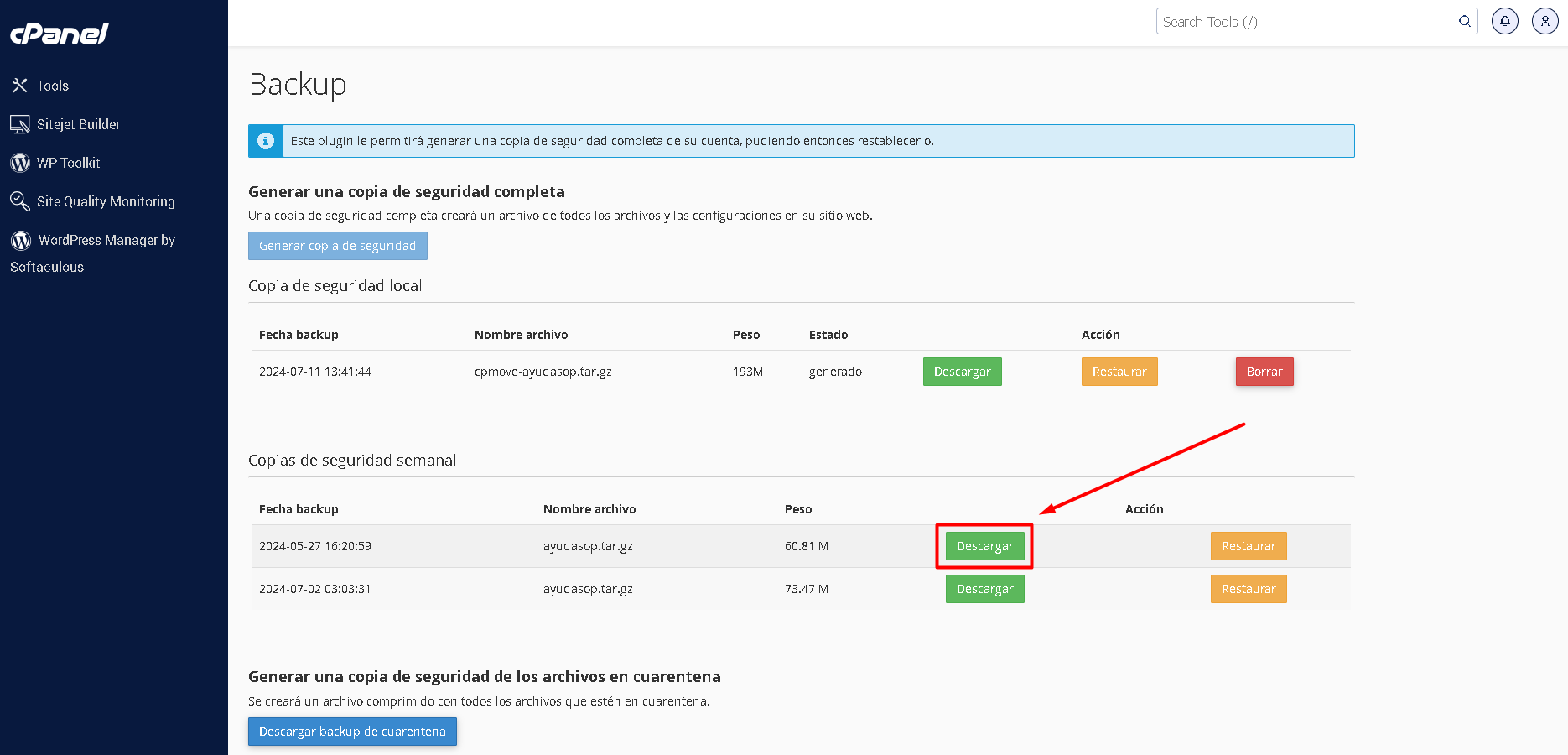Open WP Toolkit in the sidebar

pyautogui.click(x=69, y=163)
